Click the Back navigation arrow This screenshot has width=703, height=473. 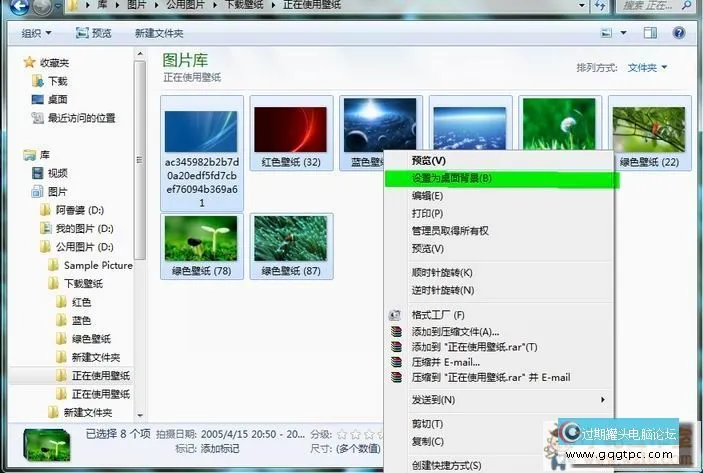19,6
